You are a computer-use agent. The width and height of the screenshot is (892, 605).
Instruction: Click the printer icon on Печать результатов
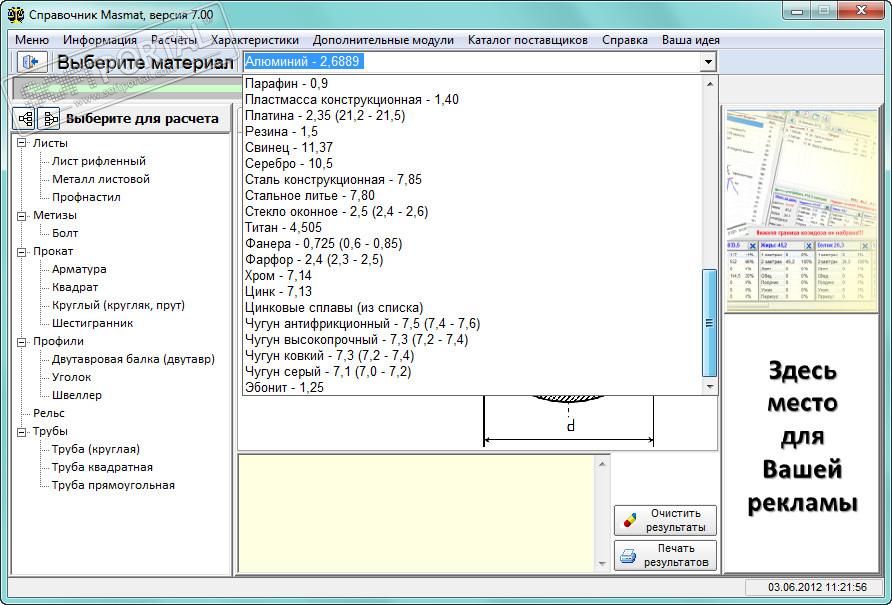point(627,555)
